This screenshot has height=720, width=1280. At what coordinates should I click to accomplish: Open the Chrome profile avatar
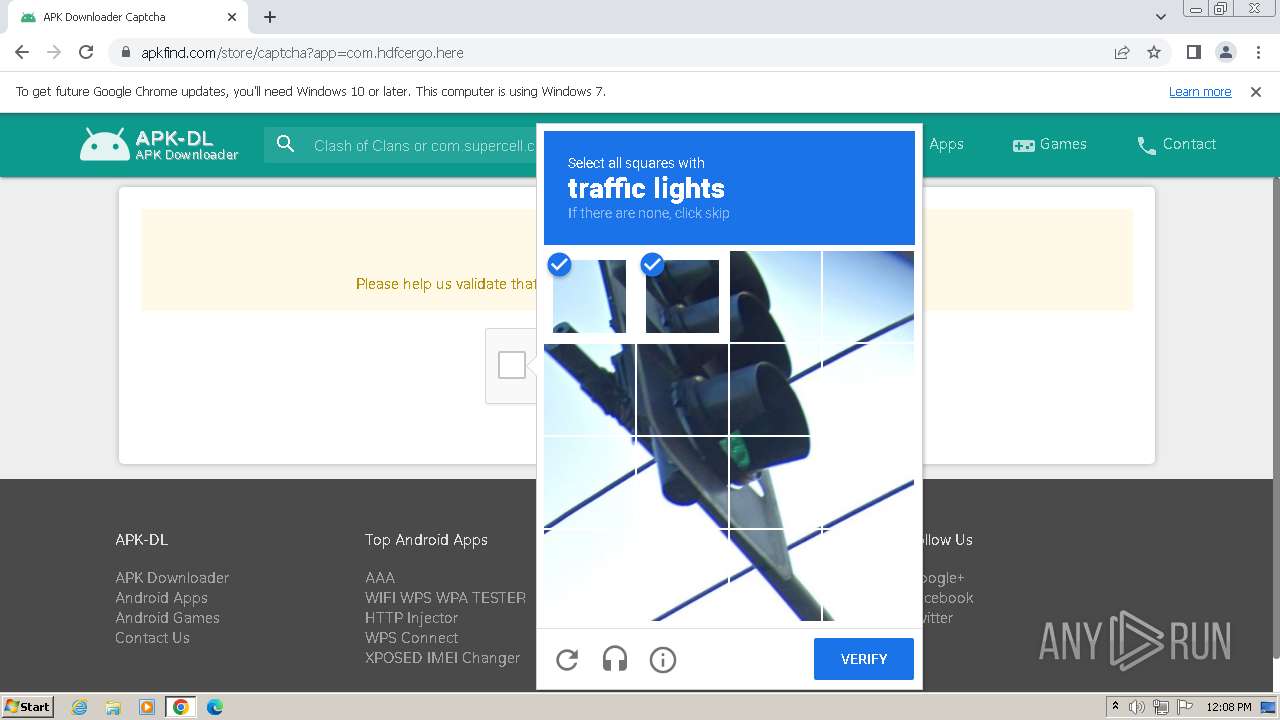[1226, 52]
